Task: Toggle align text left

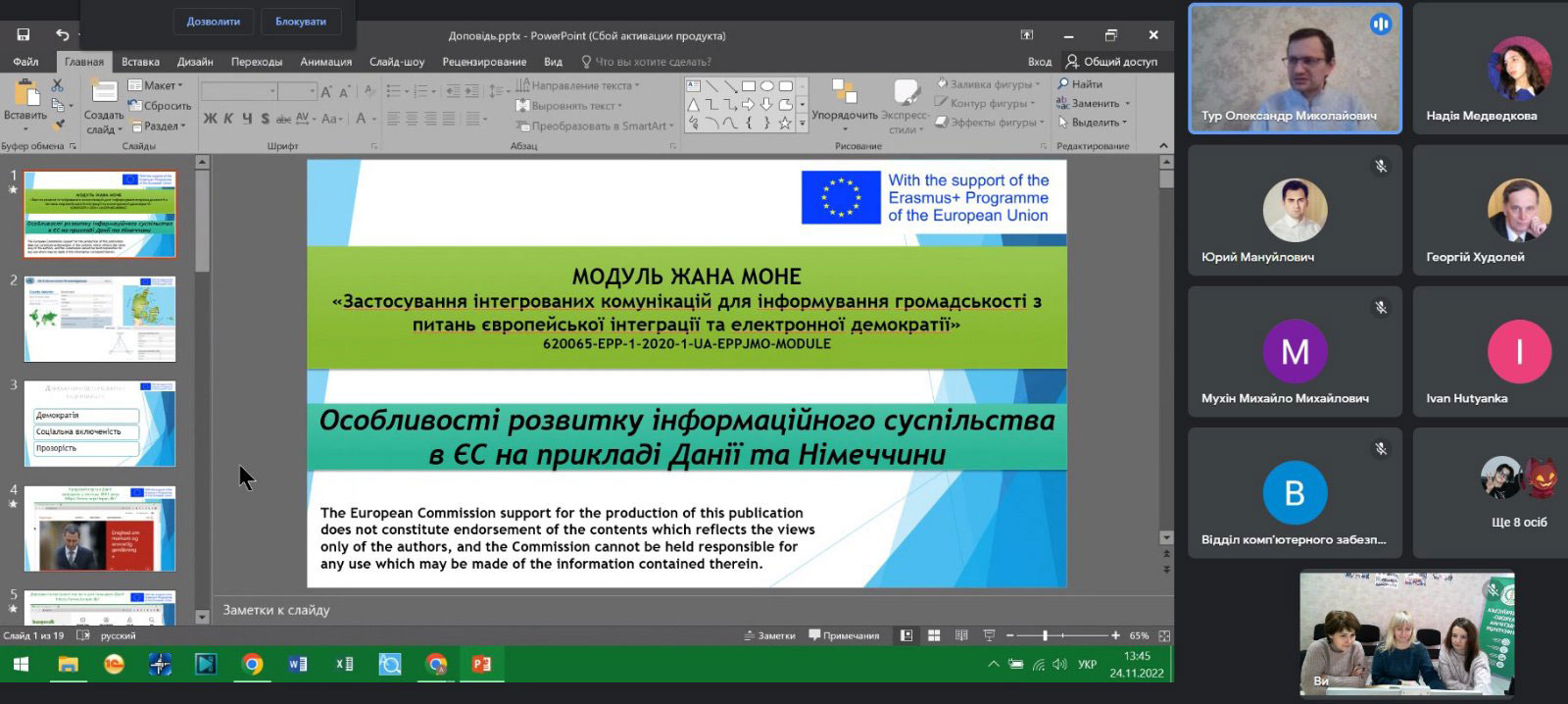Action: coord(393,119)
